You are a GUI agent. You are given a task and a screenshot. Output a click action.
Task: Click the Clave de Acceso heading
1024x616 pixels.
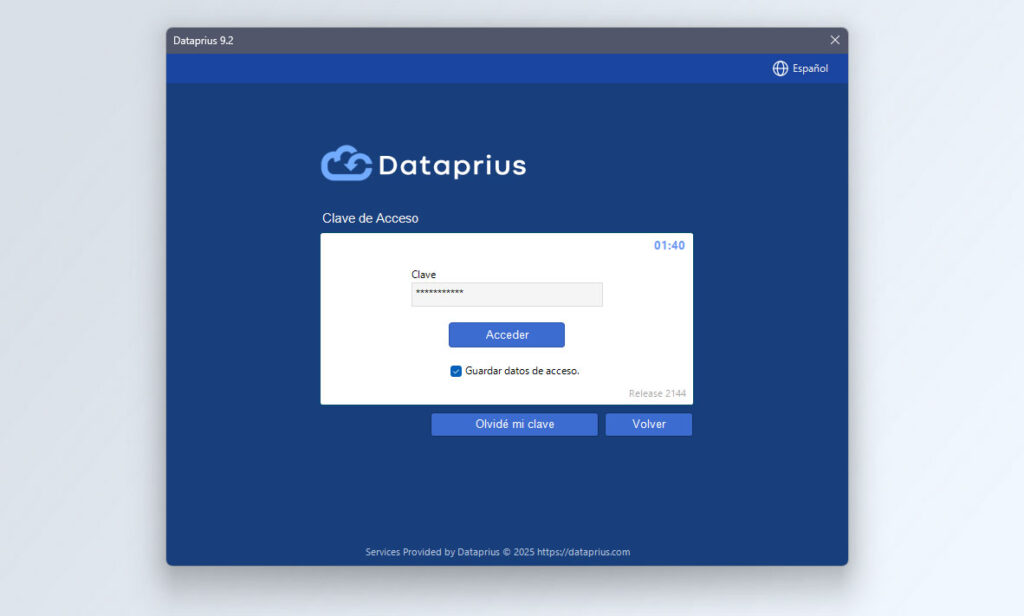(x=370, y=218)
